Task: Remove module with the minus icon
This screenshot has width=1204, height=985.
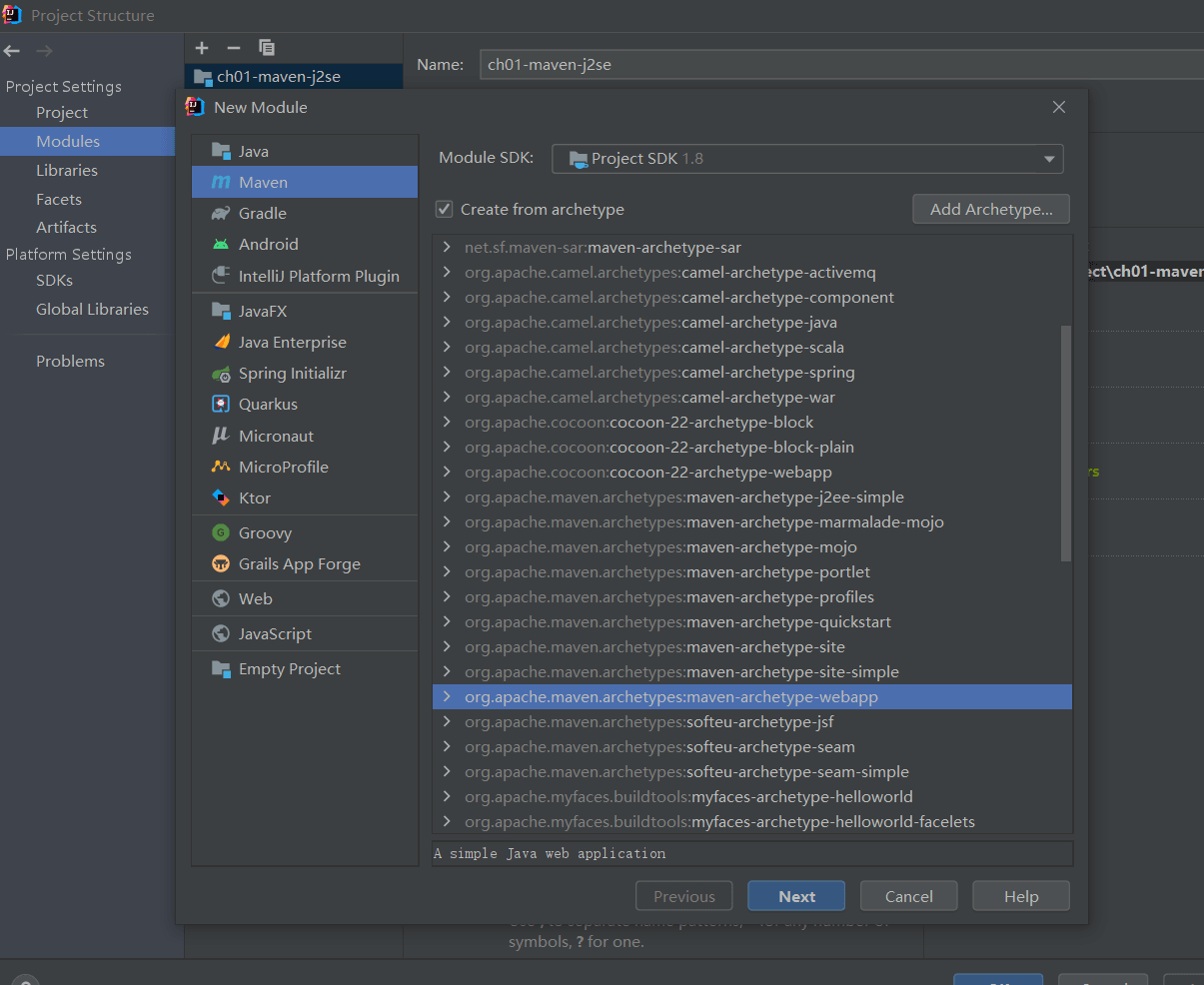Action: coord(234,47)
